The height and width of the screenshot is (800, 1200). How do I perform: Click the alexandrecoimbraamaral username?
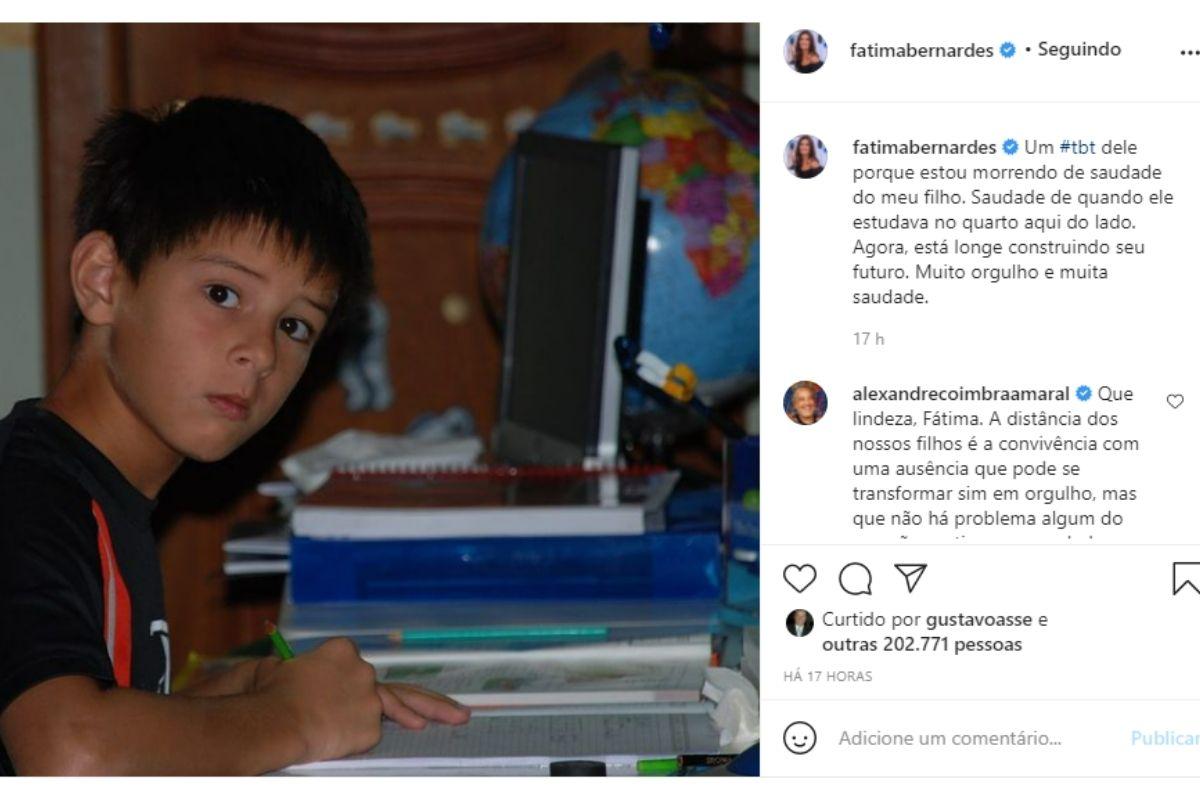pos(961,394)
